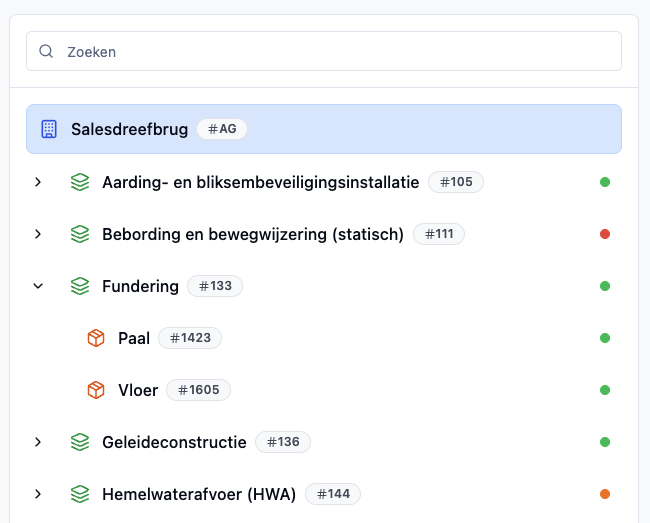
Task: Expand the Hemelwaterafvoer (HWA) node
Action: tap(38, 494)
